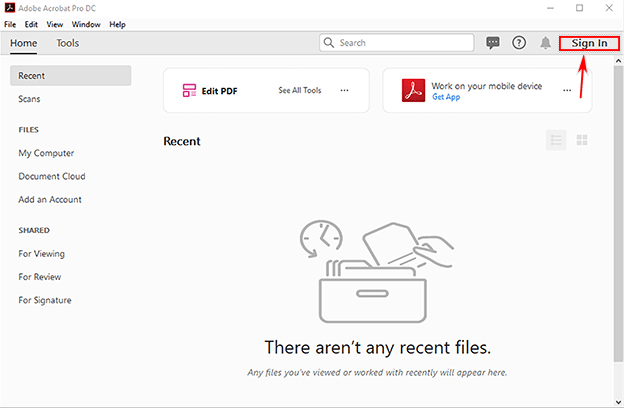The width and height of the screenshot is (624, 408).
Task: Click See All Tools link
Action: (298, 90)
